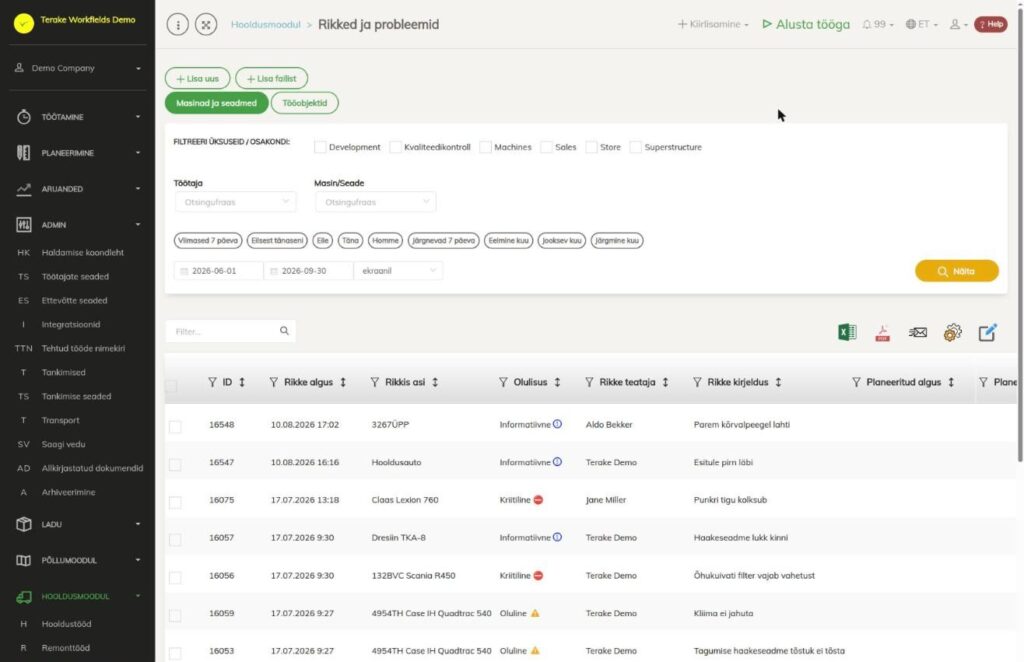Export the table as PDF
Viewport: 1024px width, 662px height.
882,333
